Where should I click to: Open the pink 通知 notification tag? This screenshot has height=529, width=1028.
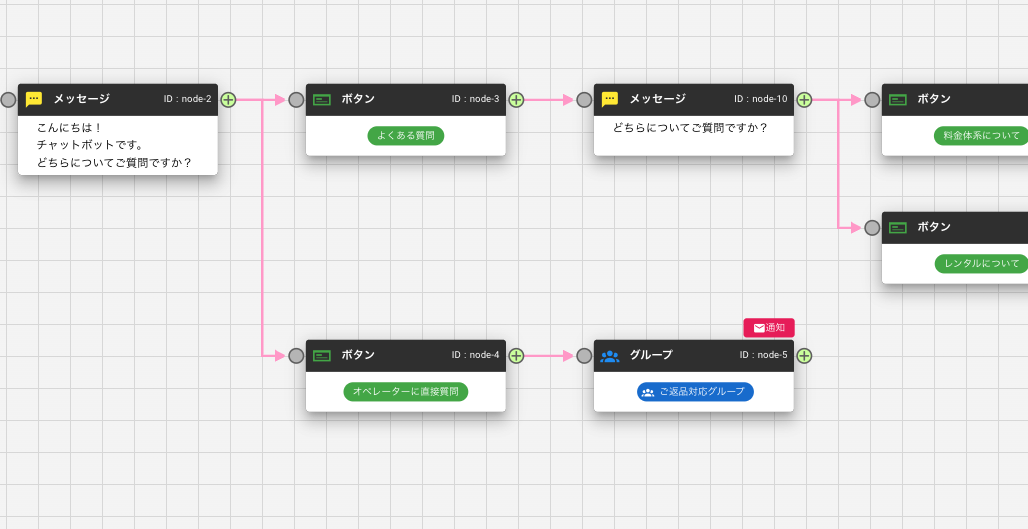768,328
